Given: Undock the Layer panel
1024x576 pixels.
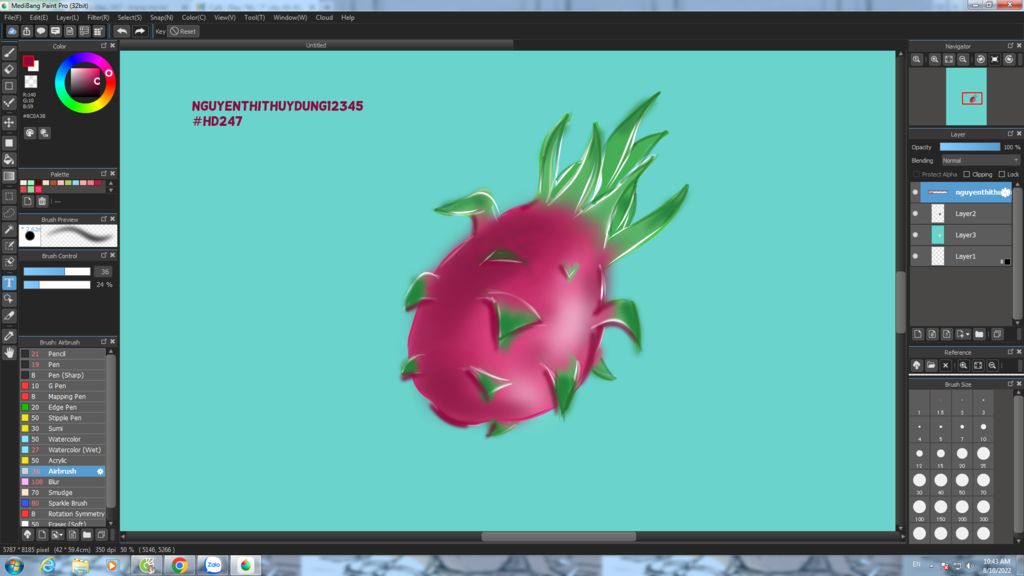Looking at the screenshot, I should click(x=1010, y=134).
